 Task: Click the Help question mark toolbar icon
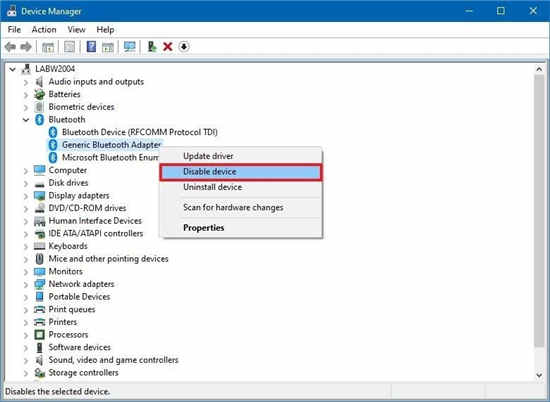pyautogui.click(x=91, y=47)
